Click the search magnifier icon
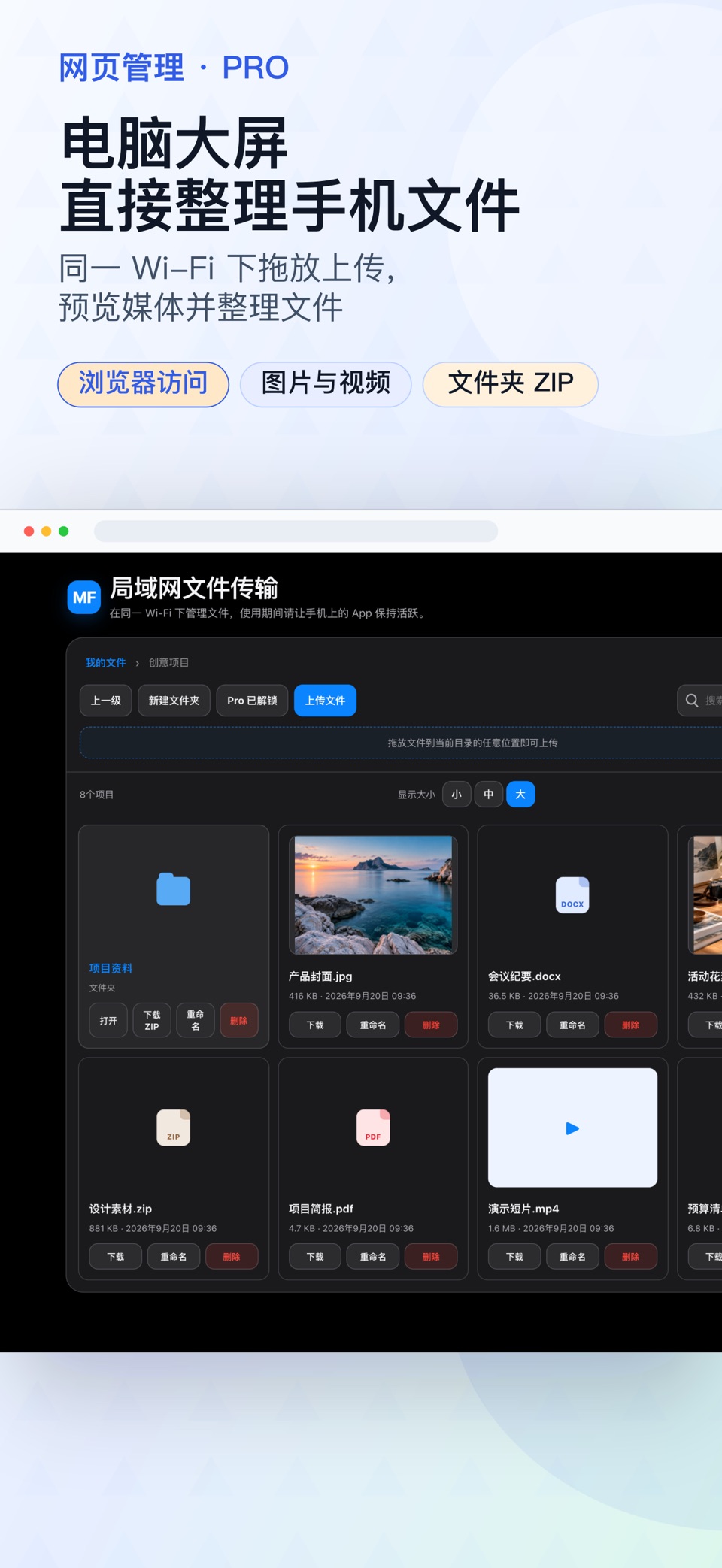The width and height of the screenshot is (722, 1568). (x=692, y=701)
